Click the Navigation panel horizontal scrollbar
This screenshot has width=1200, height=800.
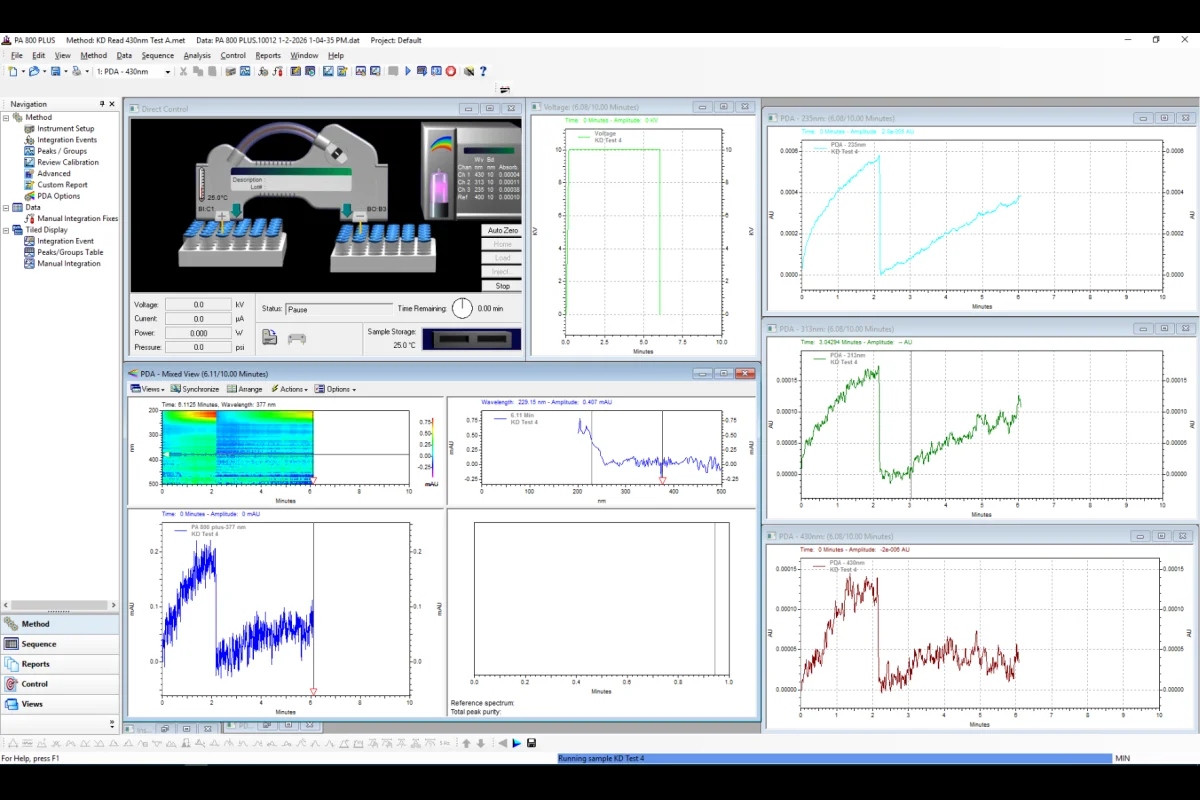point(58,605)
